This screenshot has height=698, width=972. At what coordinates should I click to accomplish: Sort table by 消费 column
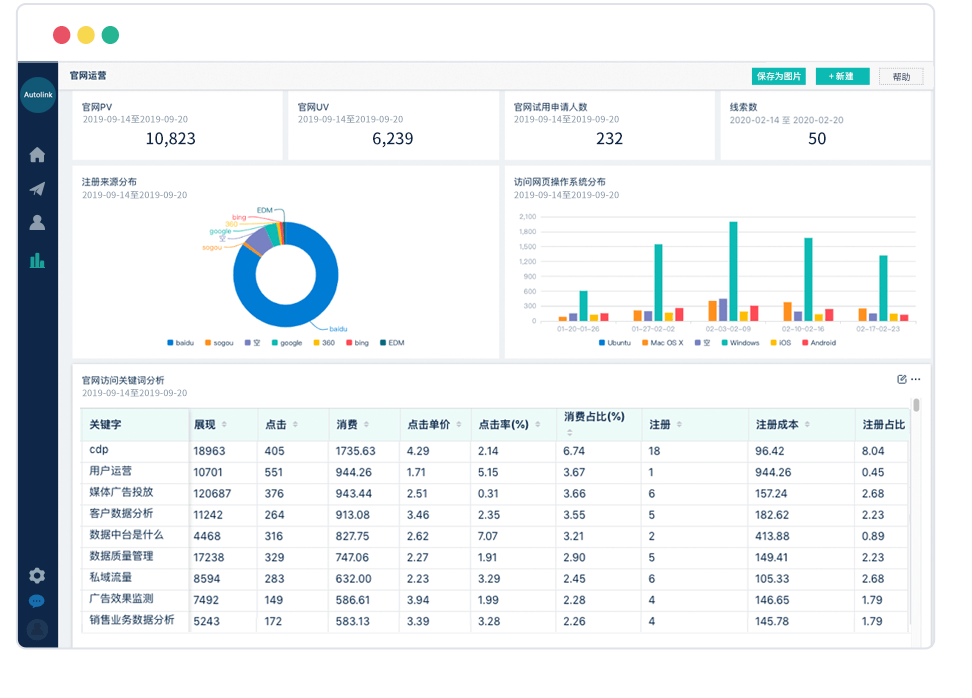(x=366, y=425)
